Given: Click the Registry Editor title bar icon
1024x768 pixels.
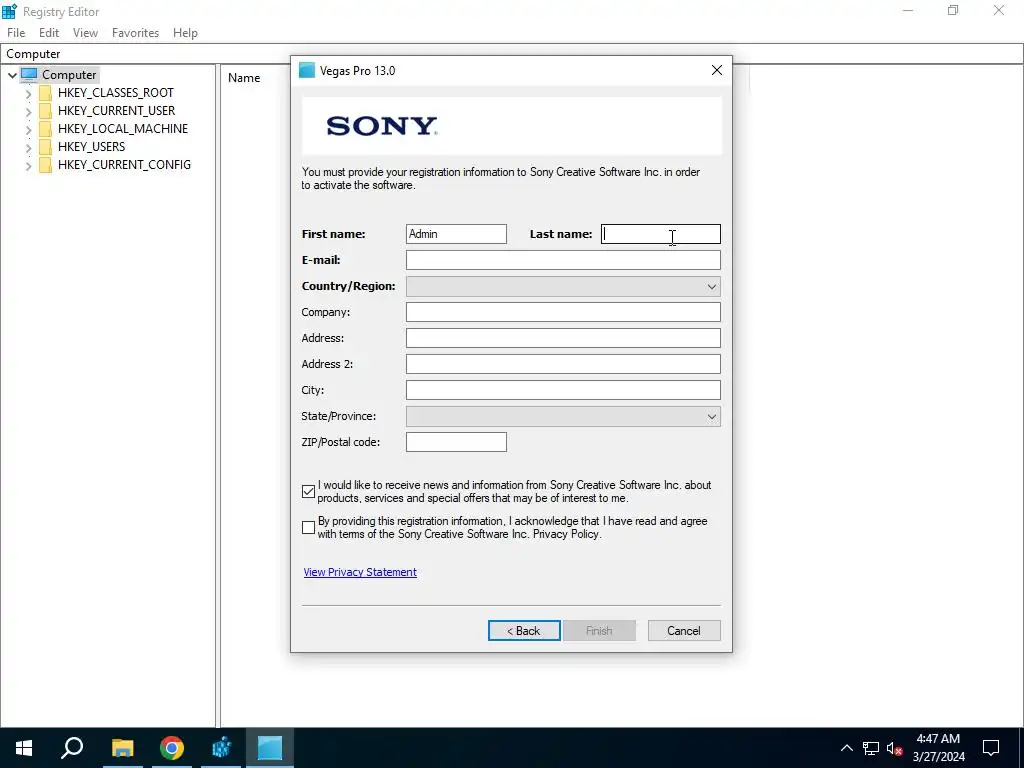Looking at the screenshot, I should (x=9, y=11).
